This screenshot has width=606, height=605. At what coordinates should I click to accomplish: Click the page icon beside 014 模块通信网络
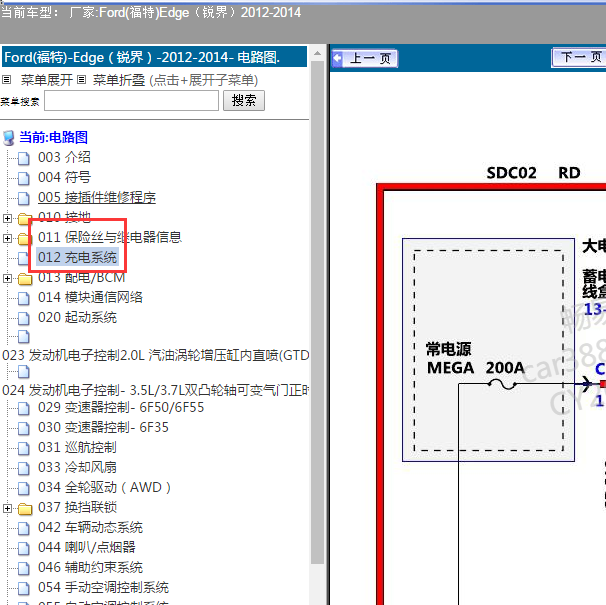[24, 298]
